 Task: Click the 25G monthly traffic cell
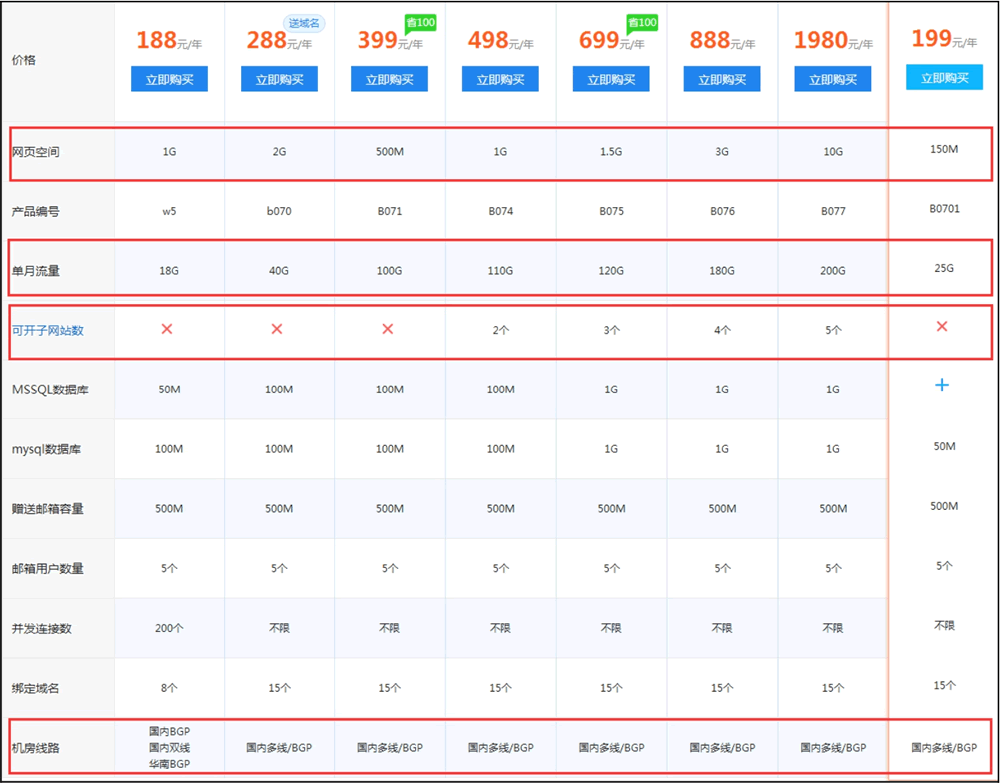point(944,268)
